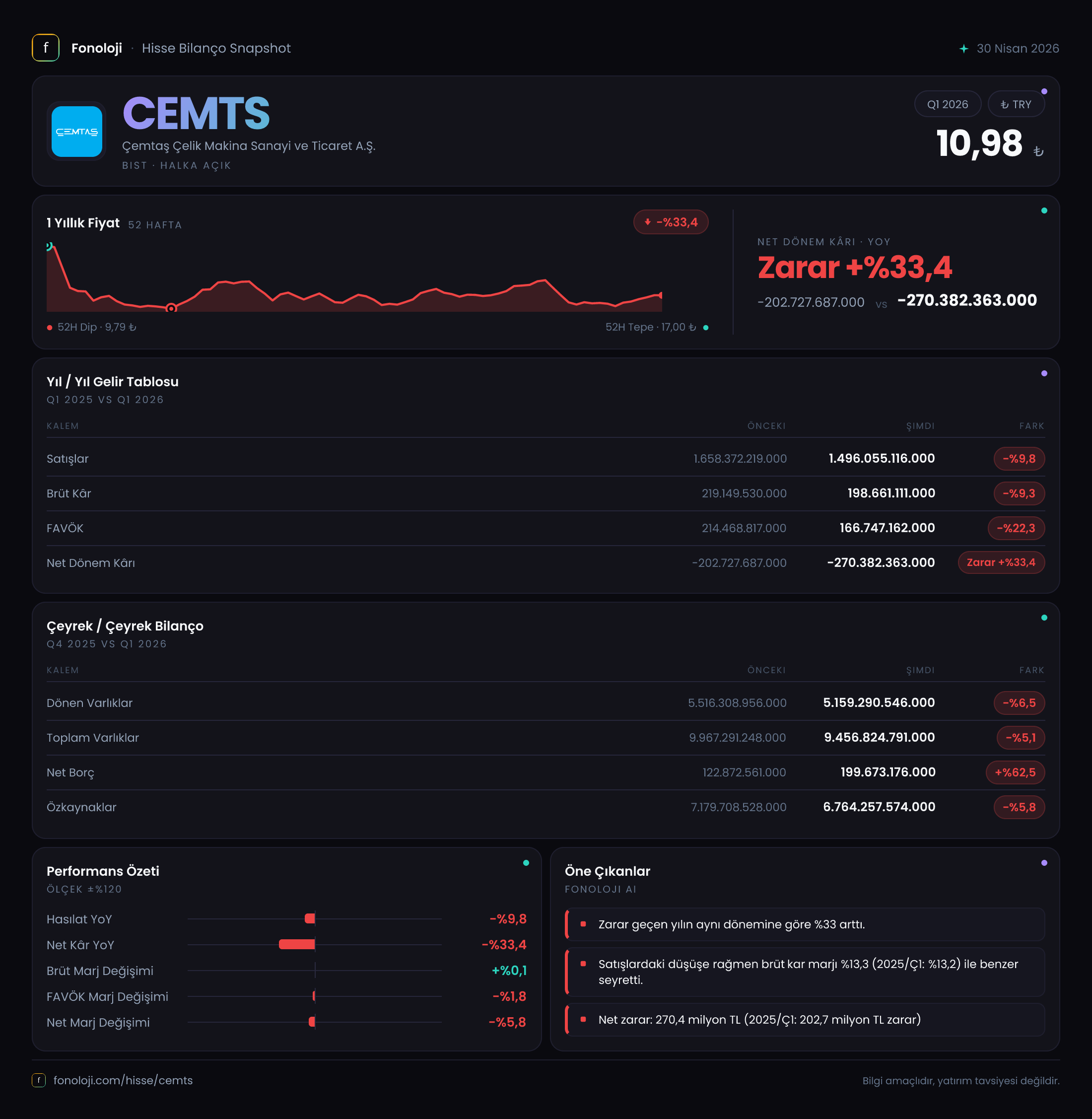Click the "BIST · HALKA AÇIK" label
This screenshot has height=1119, width=1092.
pyautogui.click(x=177, y=166)
